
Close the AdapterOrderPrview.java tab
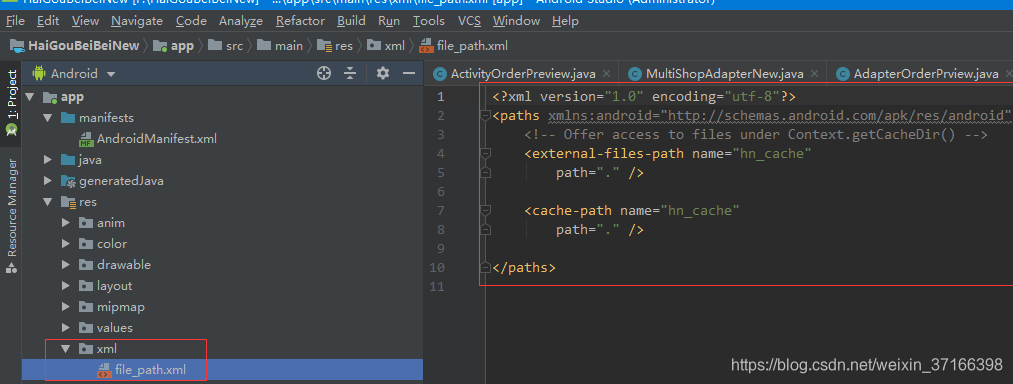click(1009, 74)
